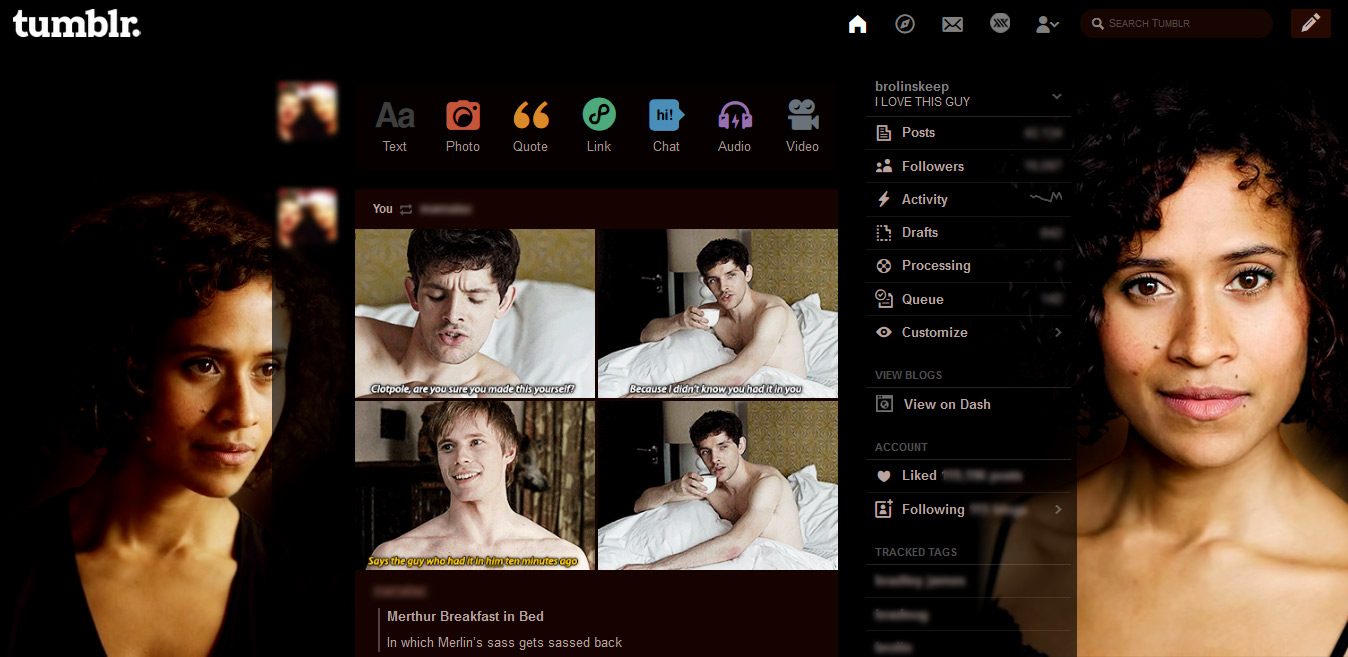Open the Drafts sidebar item
Viewport: 1348px width, 657px height.
(968, 232)
